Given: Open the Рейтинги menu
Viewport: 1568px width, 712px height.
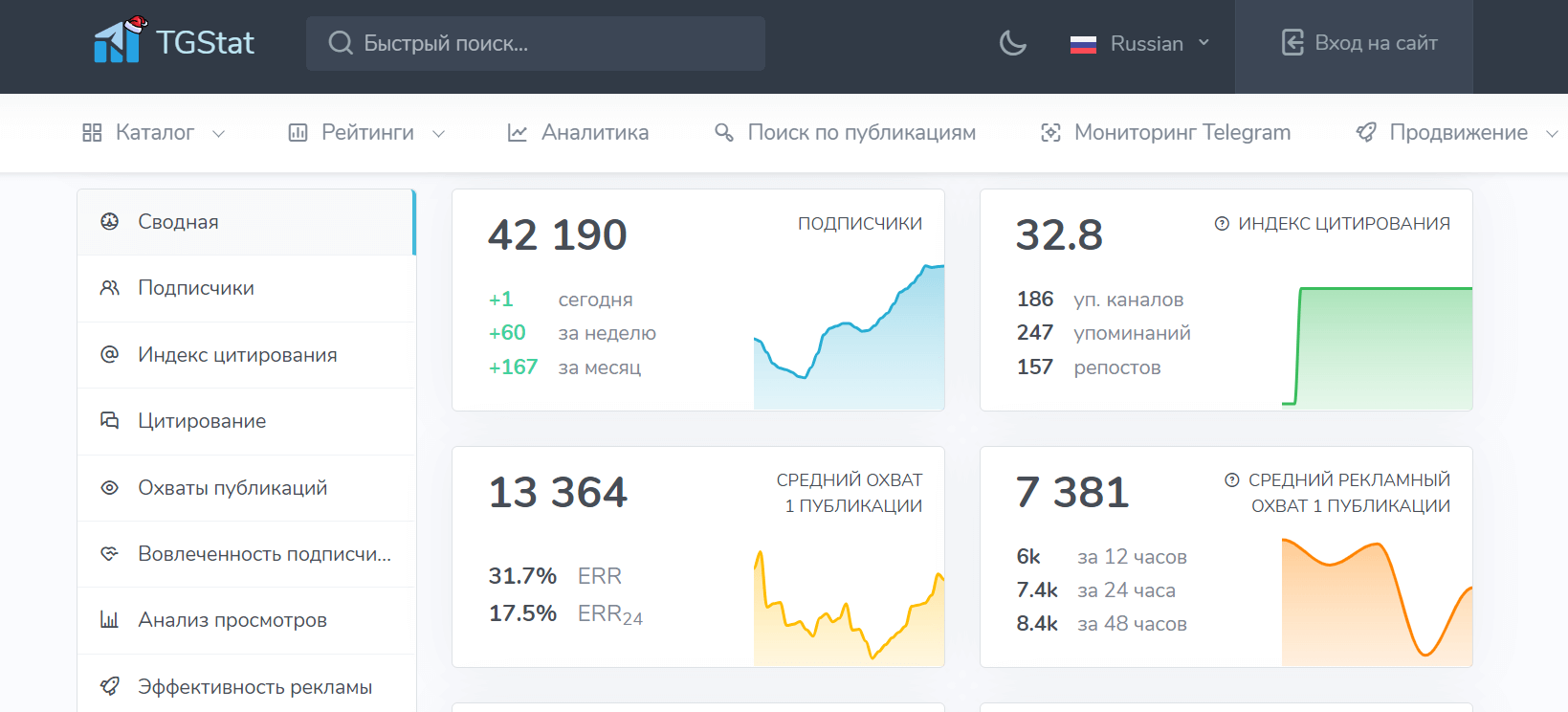Looking at the screenshot, I should coord(366,133).
